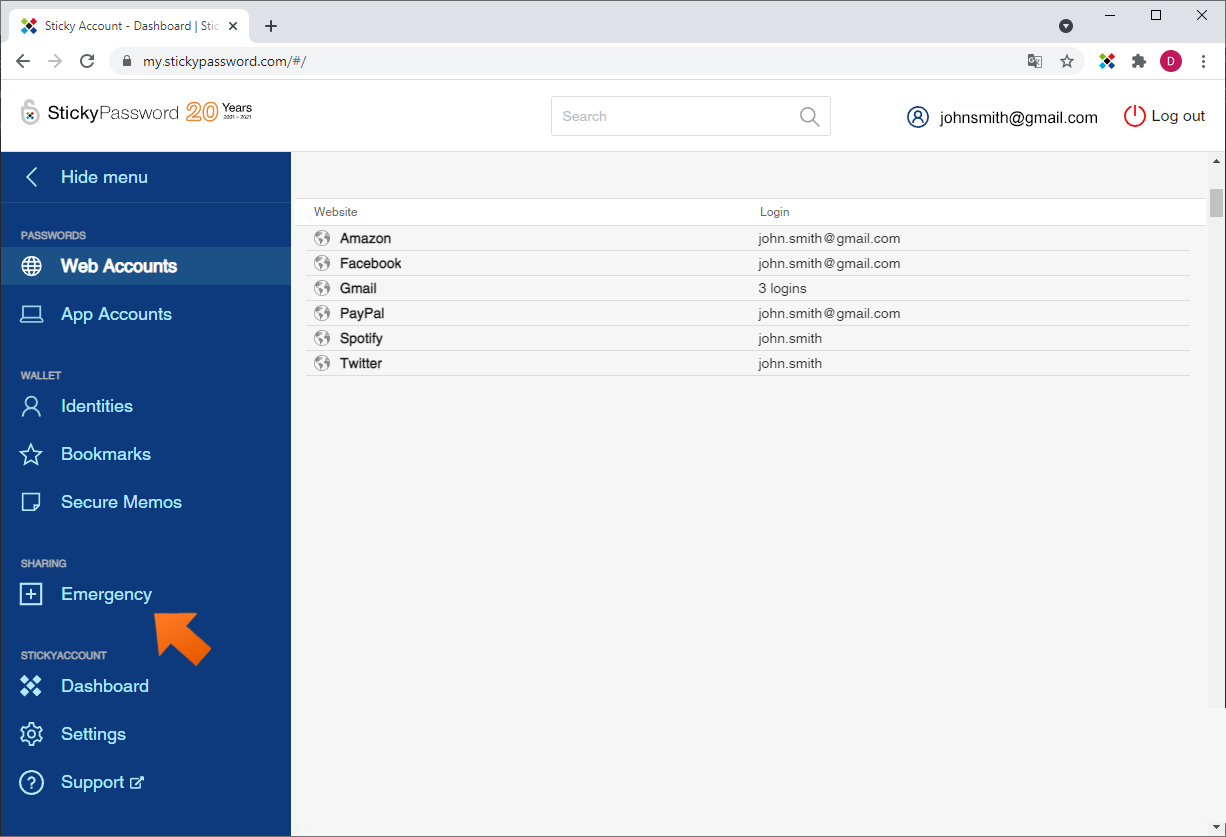
Task: Click Spotify's login john.smith
Action: click(x=790, y=338)
